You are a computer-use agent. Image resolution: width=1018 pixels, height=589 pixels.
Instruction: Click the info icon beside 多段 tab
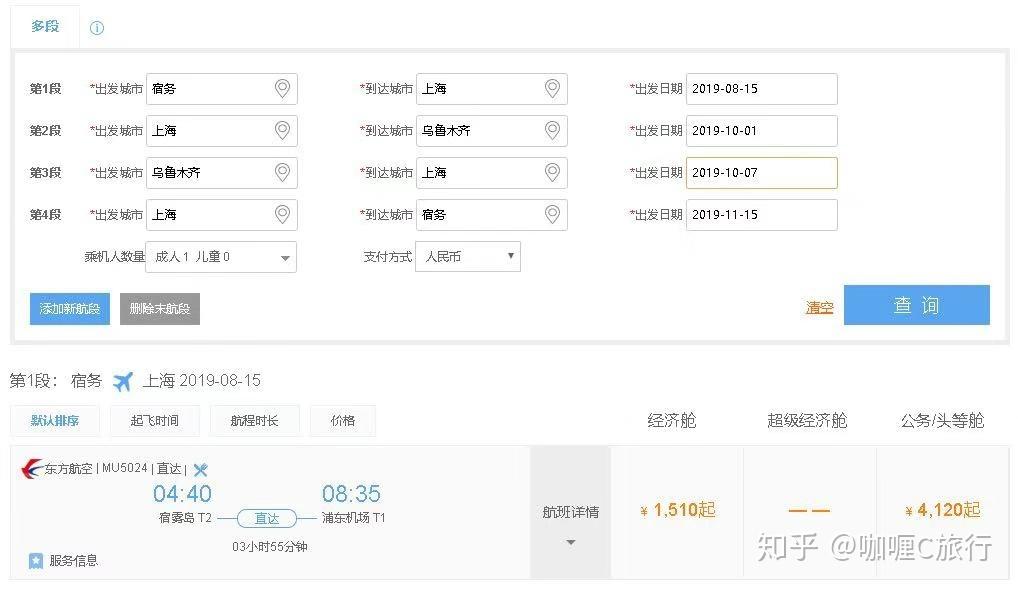(97, 28)
